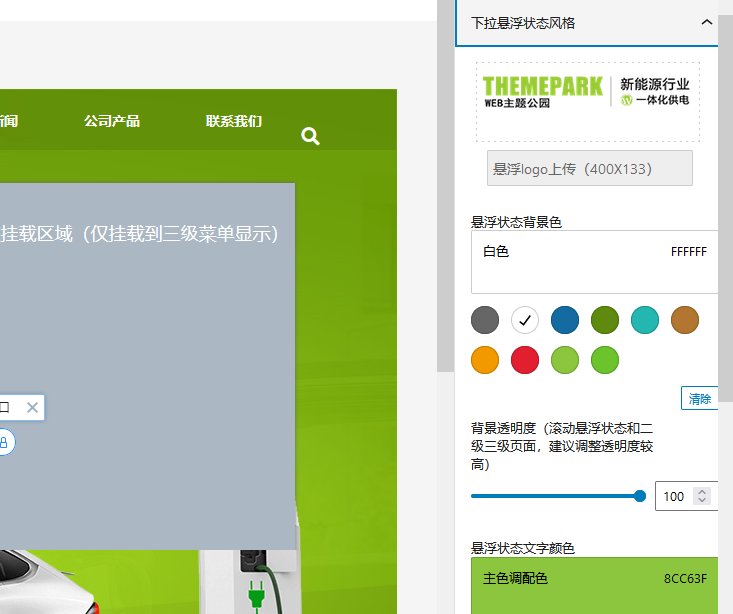This screenshot has width=733, height=614.
Task: Select the gray color swatch
Action: (x=485, y=320)
